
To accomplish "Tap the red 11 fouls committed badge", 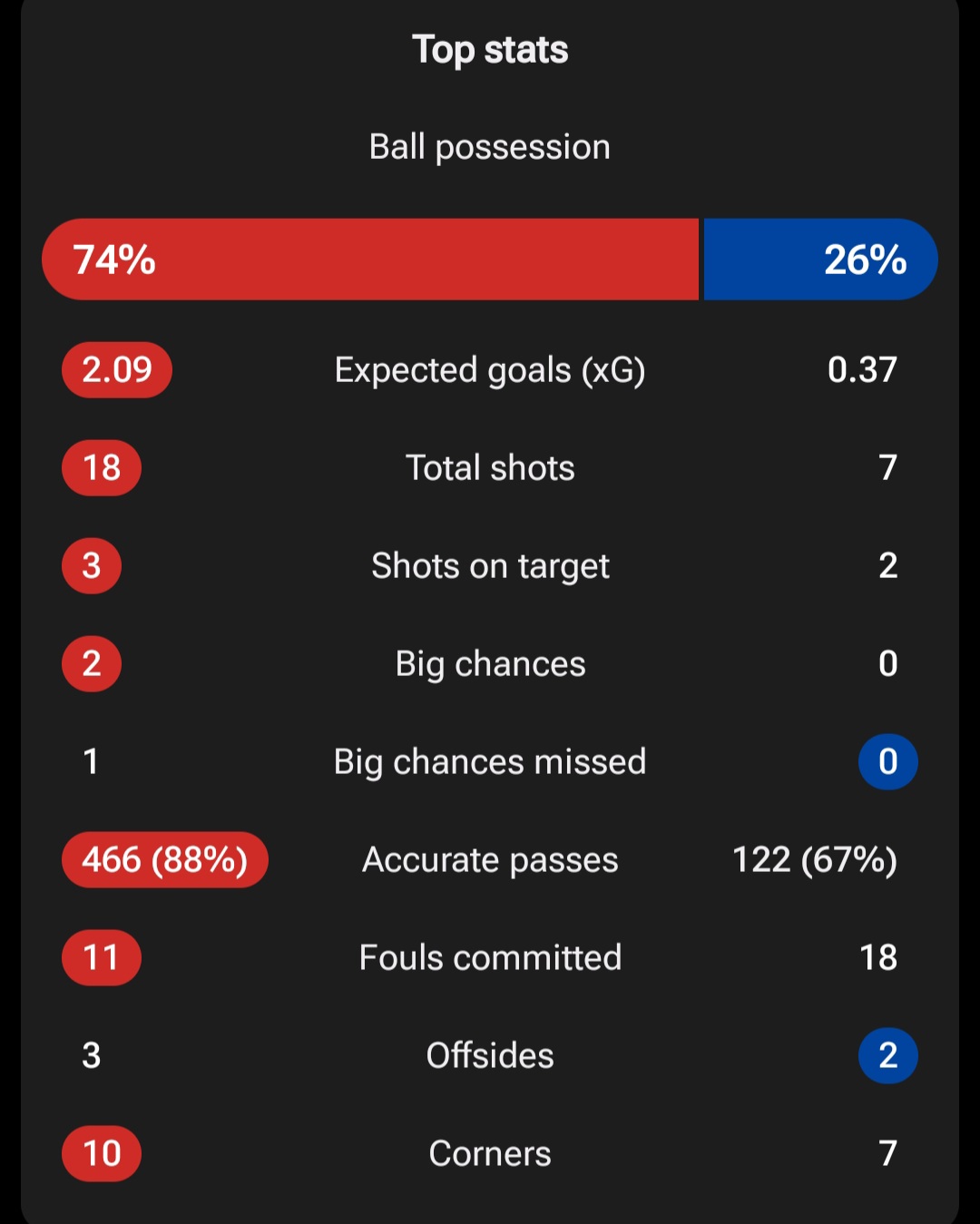I will [102, 957].
